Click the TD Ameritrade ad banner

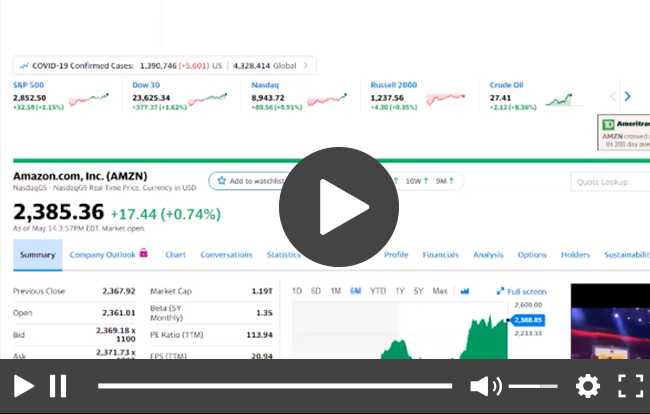click(x=624, y=132)
